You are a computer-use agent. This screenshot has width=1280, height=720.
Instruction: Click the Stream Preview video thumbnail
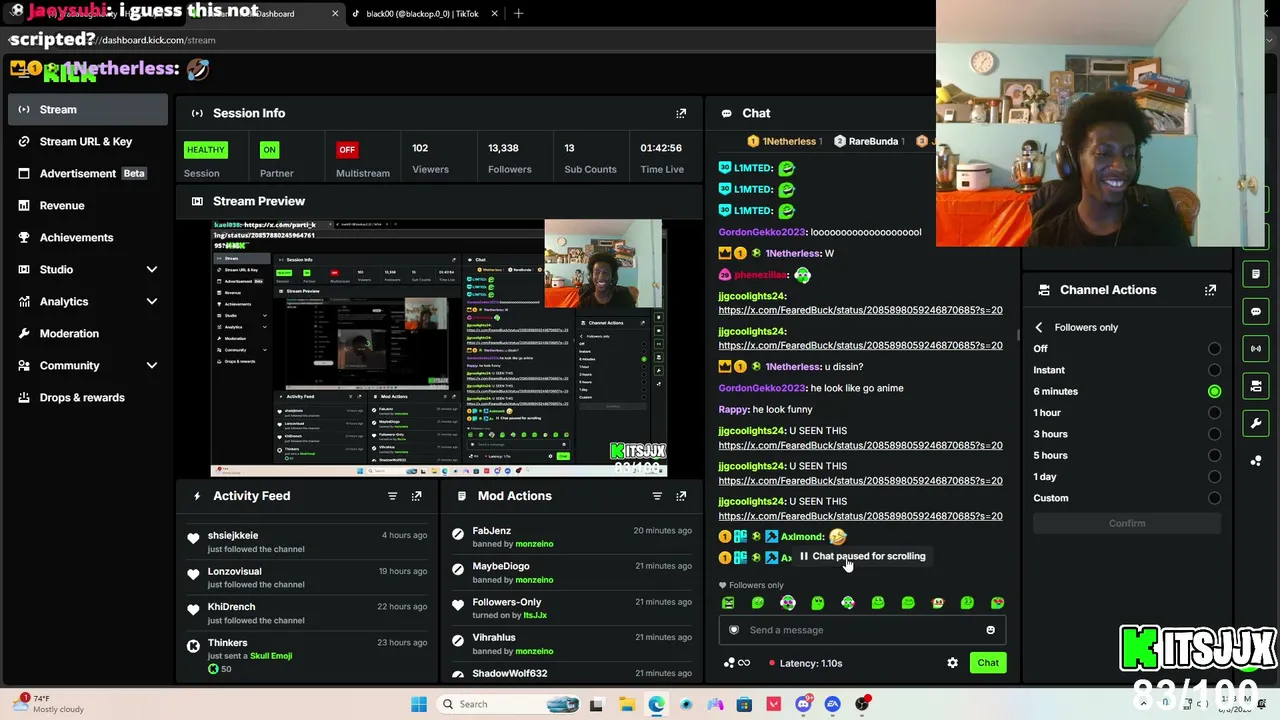[x=439, y=348]
